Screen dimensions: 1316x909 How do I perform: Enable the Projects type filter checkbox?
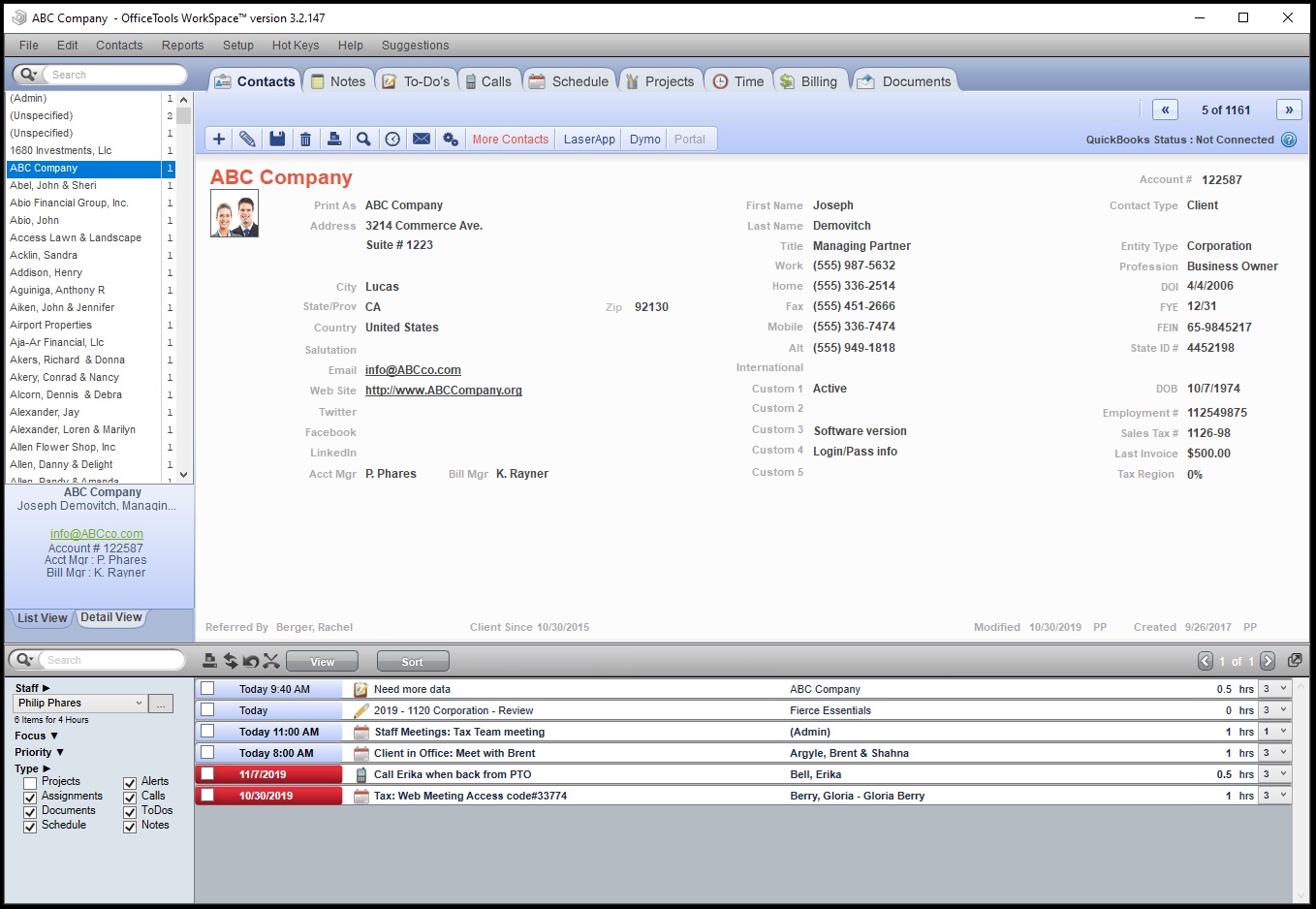(x=30, y=783)
